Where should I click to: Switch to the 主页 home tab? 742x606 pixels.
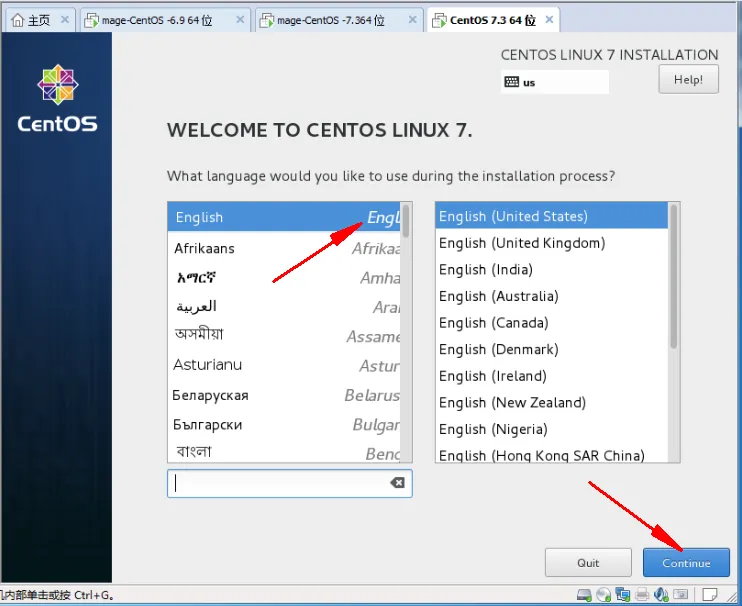tap(39, 20)
